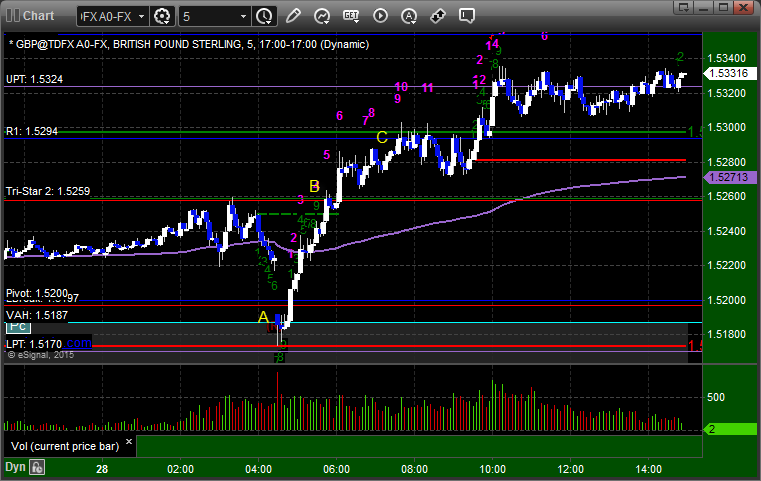
Task: Click the 10:00 time axis label
Action: pyautogui.click(x=493, y=469)
